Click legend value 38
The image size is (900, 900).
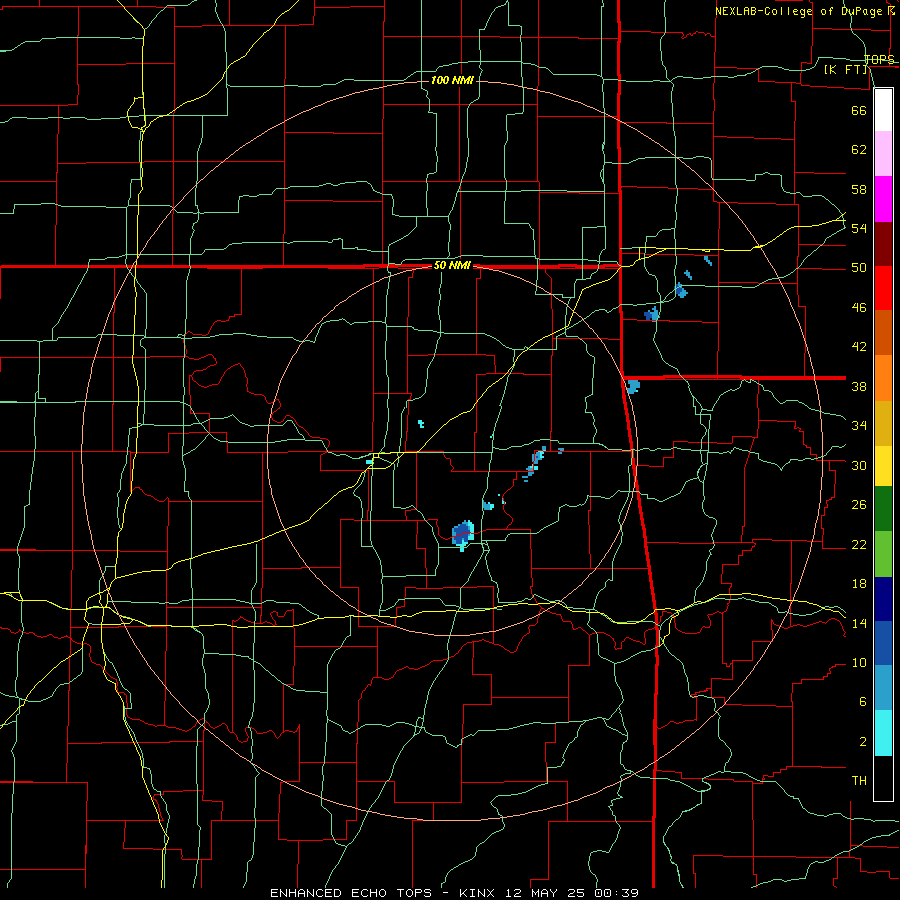point(859,386)
